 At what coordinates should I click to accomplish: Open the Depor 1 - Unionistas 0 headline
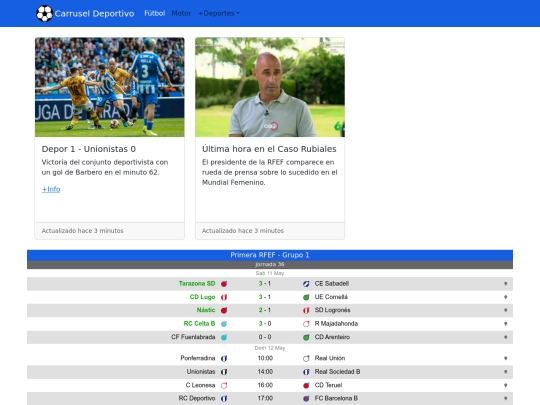tap(89, 149)
